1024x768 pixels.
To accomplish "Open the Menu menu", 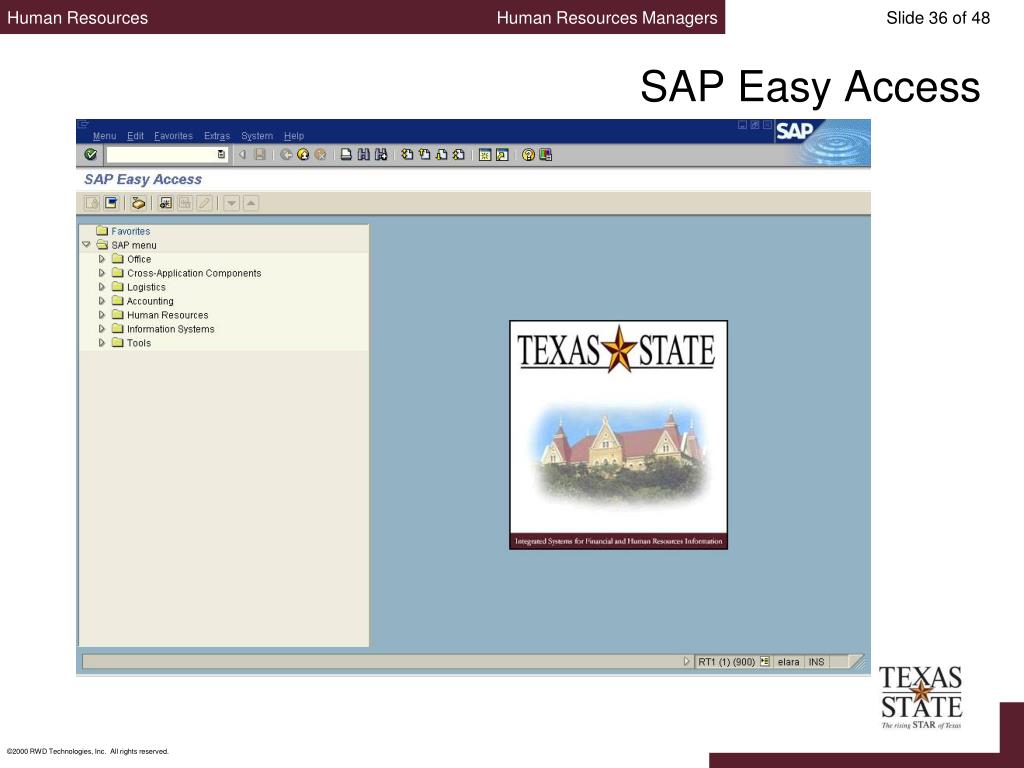I will (104, 136).
